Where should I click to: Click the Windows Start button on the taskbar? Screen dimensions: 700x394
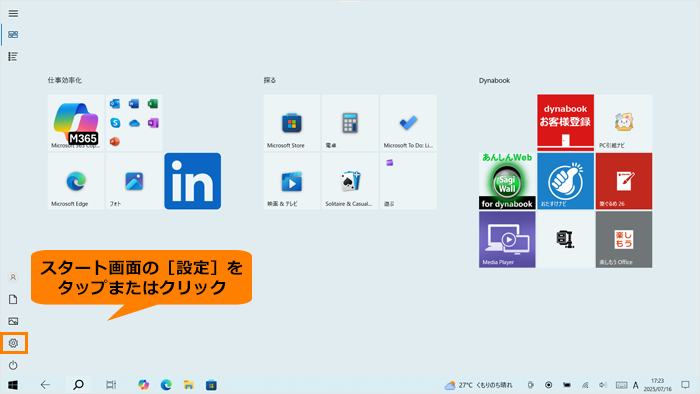13,385
